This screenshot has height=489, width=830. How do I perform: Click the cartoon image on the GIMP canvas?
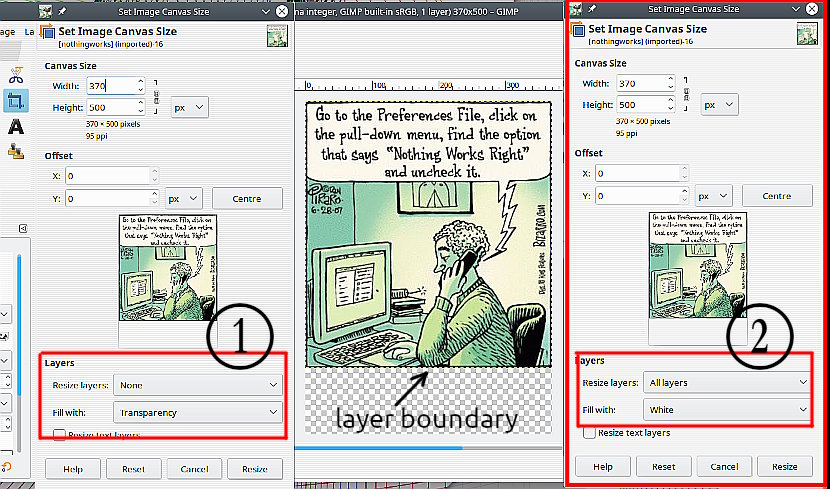point(429,234)
